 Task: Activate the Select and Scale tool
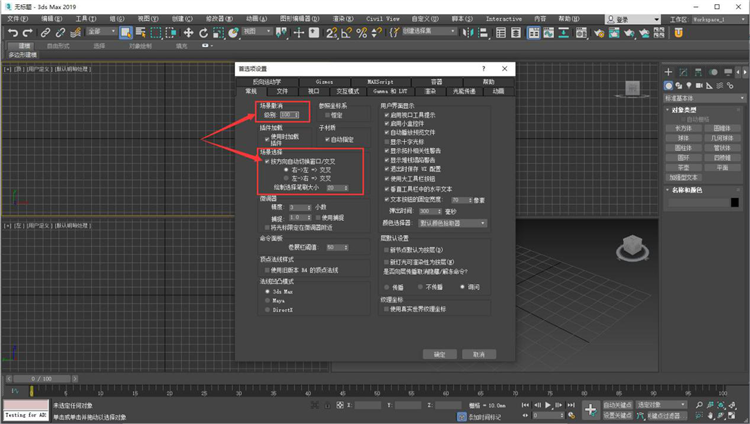coord(218,33)
